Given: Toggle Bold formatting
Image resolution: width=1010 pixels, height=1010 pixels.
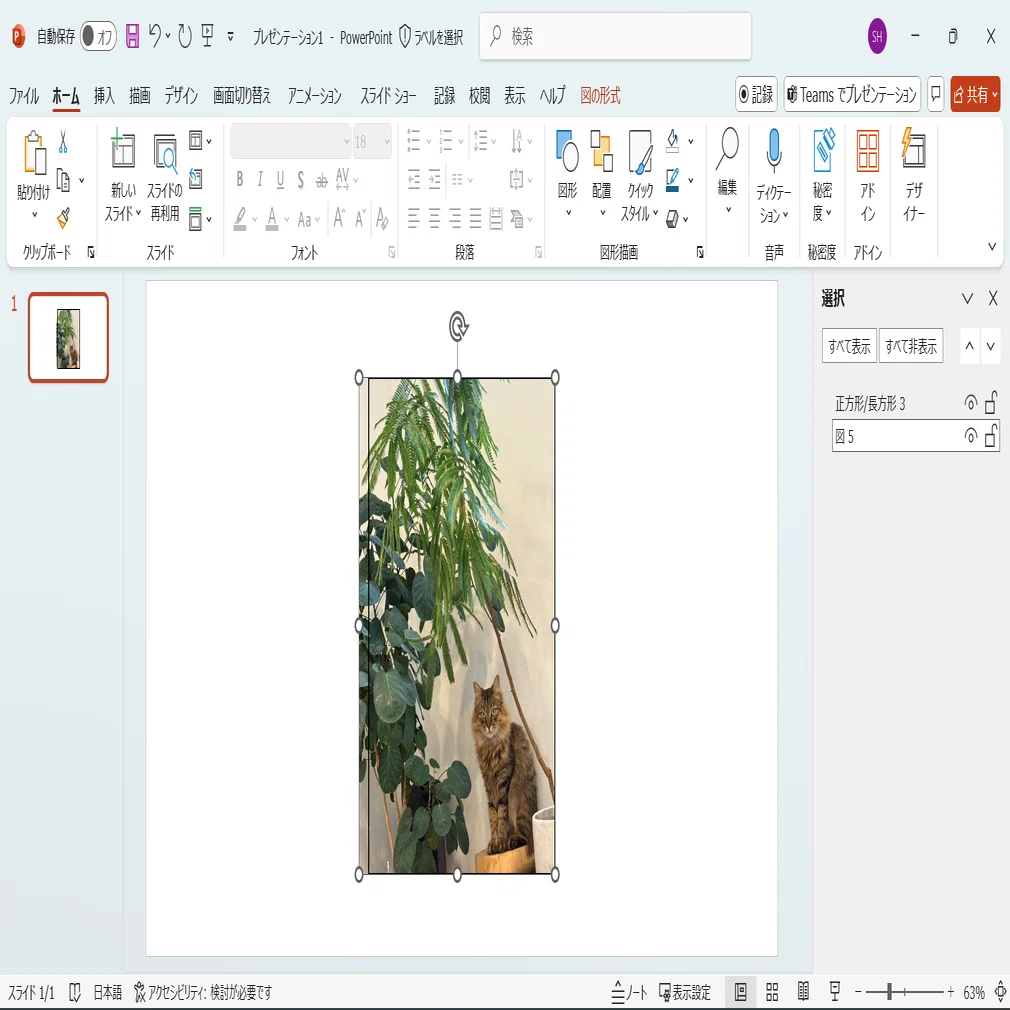Looking at the screenshot, I should tap(240, 179).
